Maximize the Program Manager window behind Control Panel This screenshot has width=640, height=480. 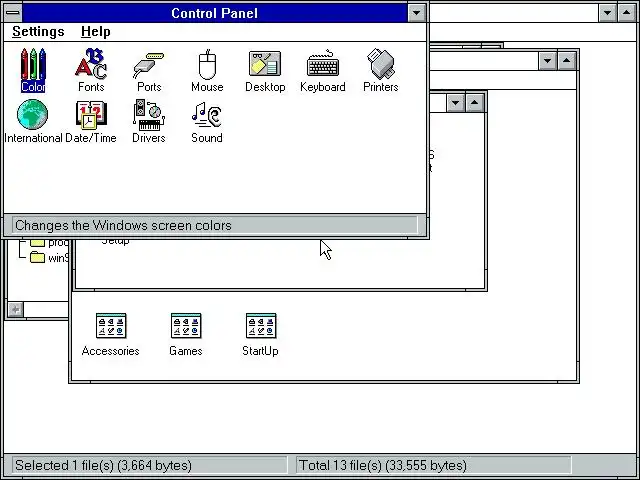(567, 61)
